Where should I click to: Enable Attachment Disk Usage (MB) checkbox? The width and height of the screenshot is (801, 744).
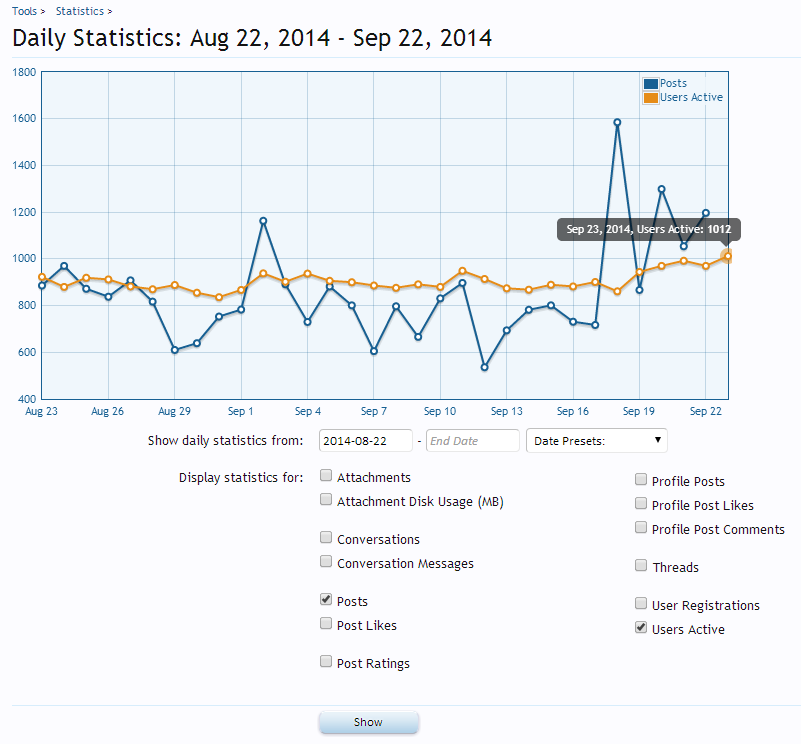[x=326, y=500]
